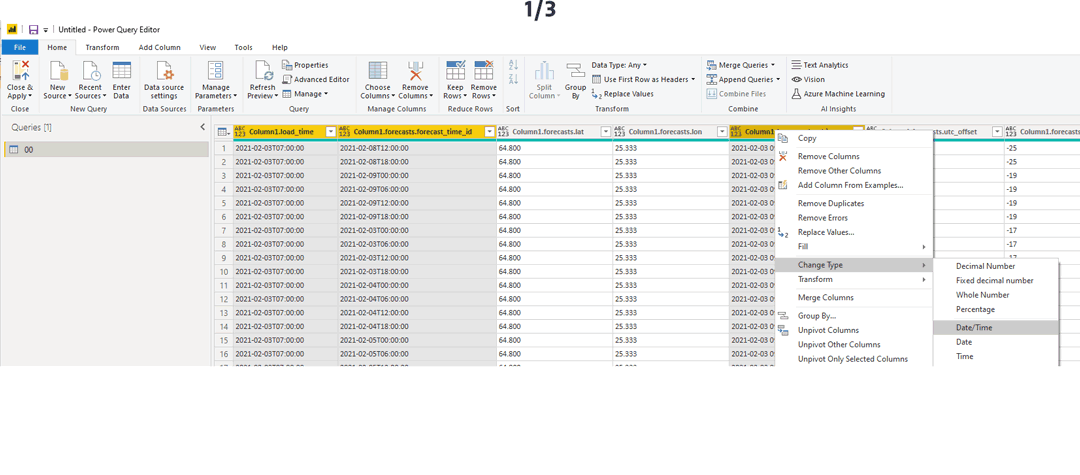
Task: Click Text Analytics
Action: [820, 65]
